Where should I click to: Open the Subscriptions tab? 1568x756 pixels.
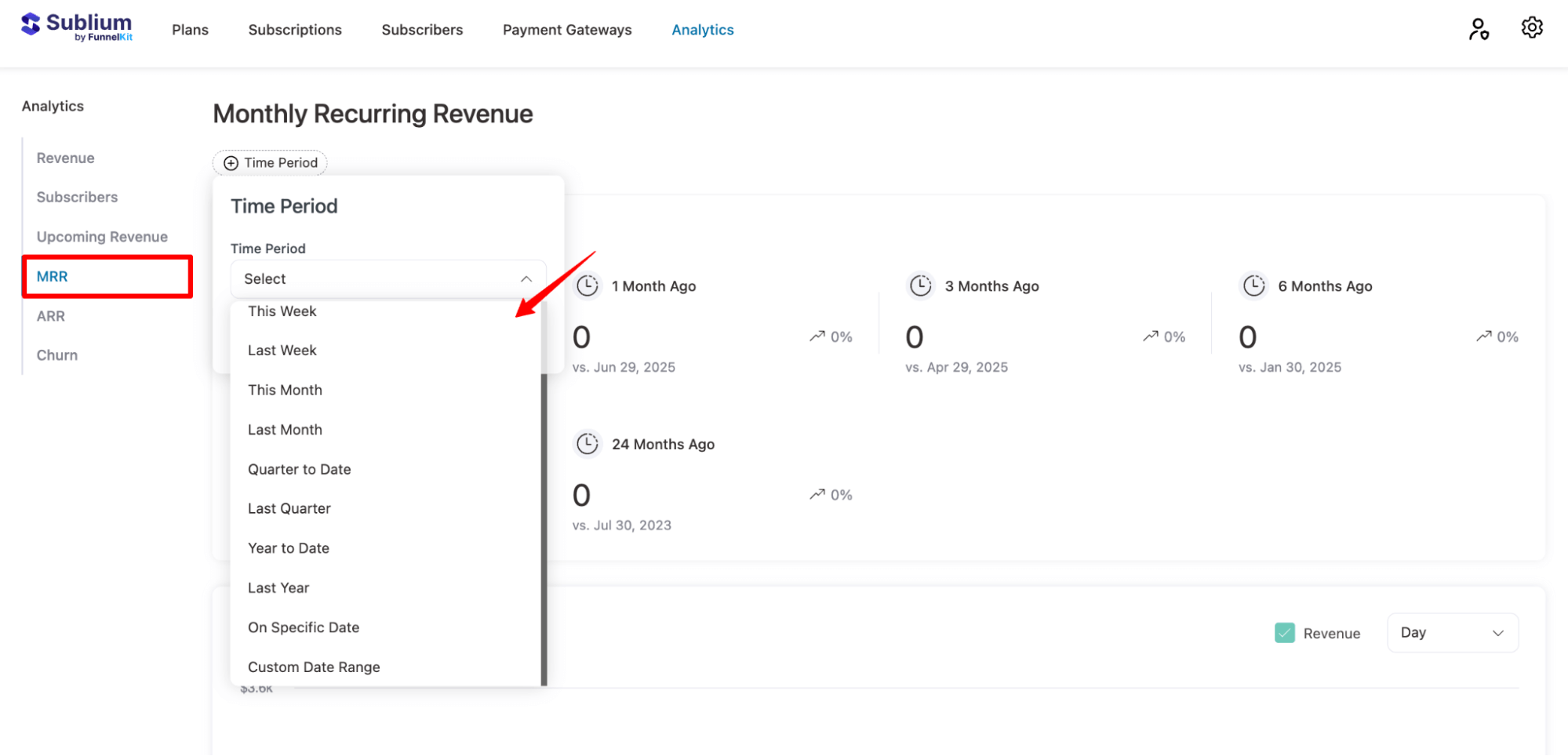[295, 30]
